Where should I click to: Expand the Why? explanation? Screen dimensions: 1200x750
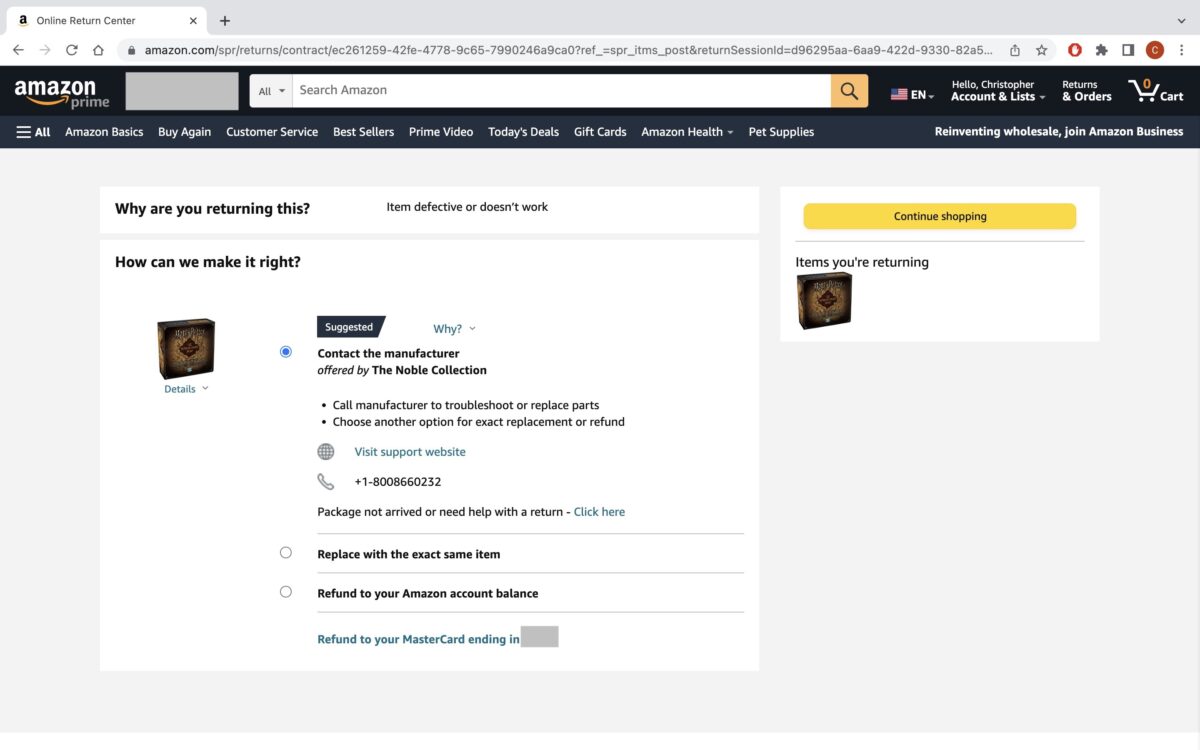[455, 329]
